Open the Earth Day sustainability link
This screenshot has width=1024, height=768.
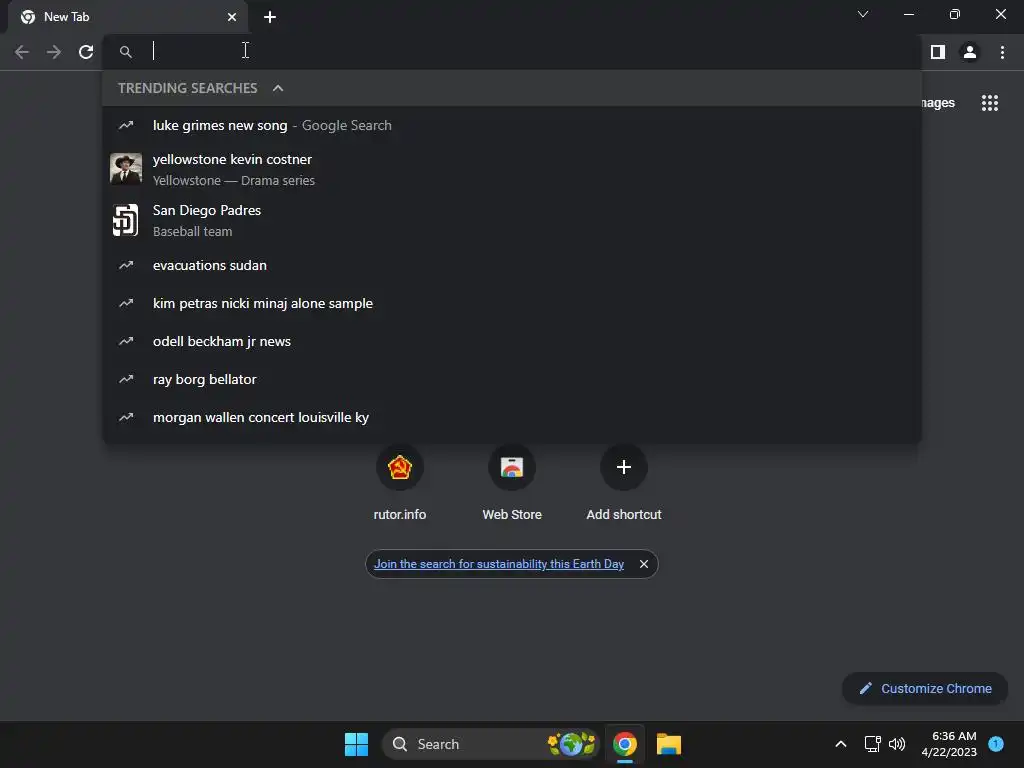point(499,564)
